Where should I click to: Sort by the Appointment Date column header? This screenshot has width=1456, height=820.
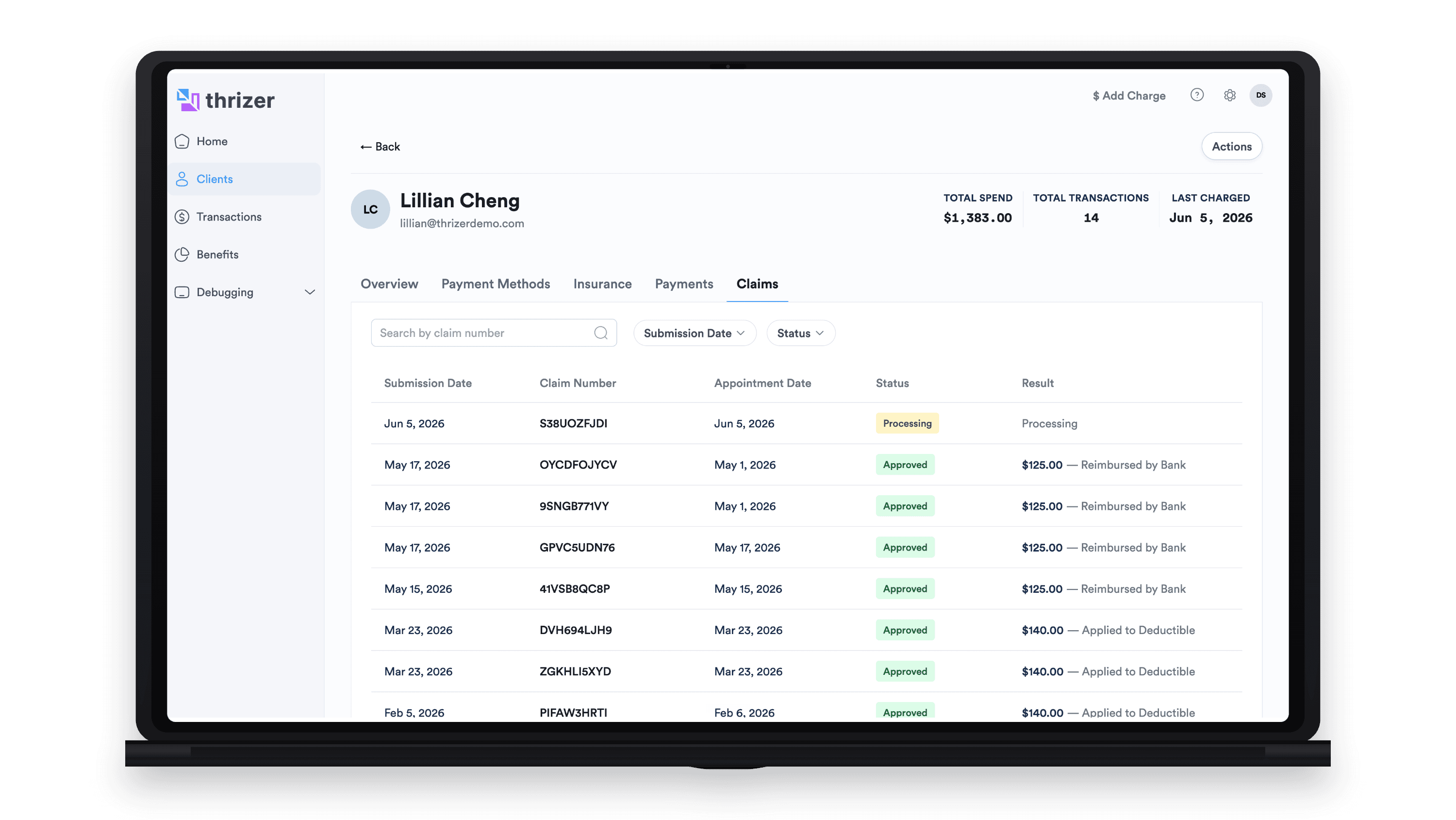(x=762, y=384)
